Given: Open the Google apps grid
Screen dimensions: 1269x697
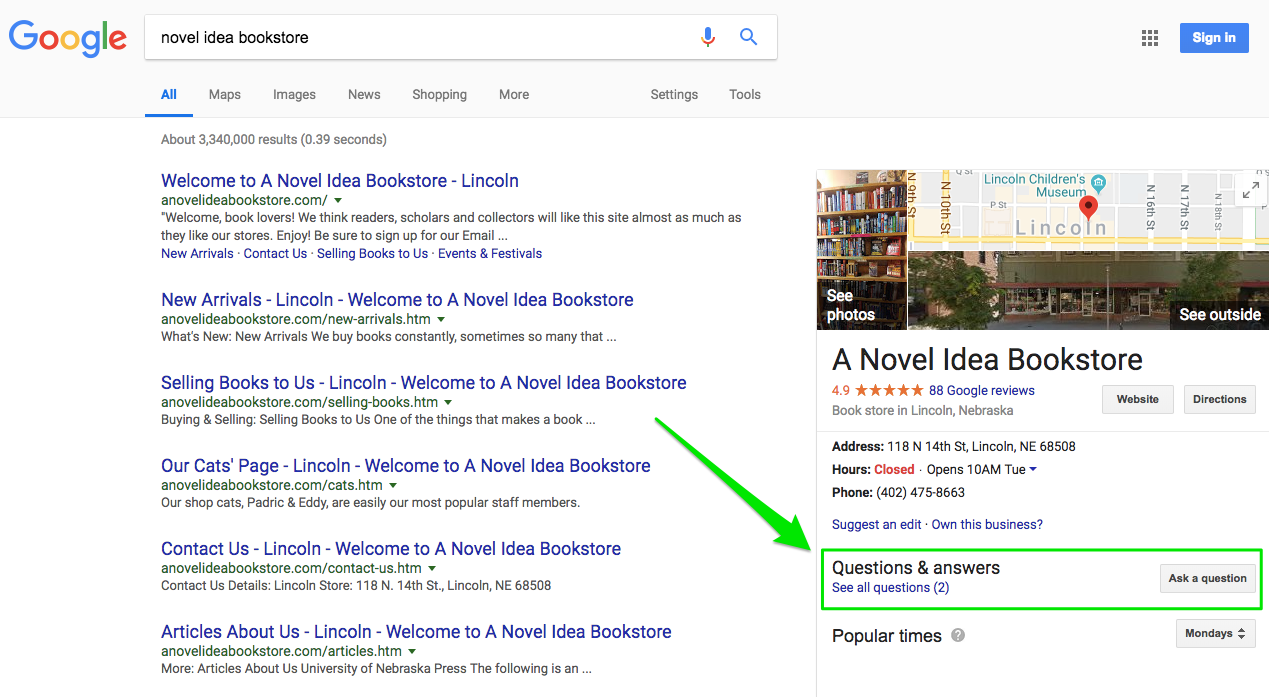Looking at the screenshot, I should [x=1150, y=38].
